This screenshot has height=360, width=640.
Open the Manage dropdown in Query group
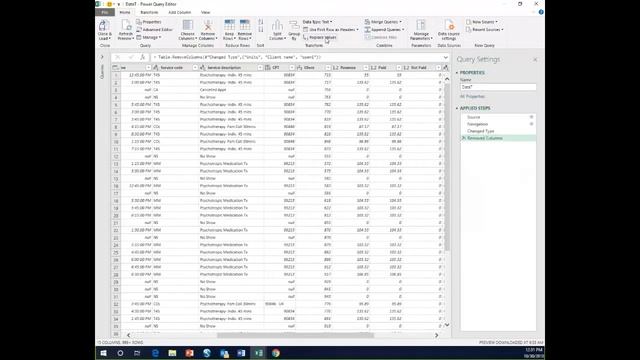point(149,38)
